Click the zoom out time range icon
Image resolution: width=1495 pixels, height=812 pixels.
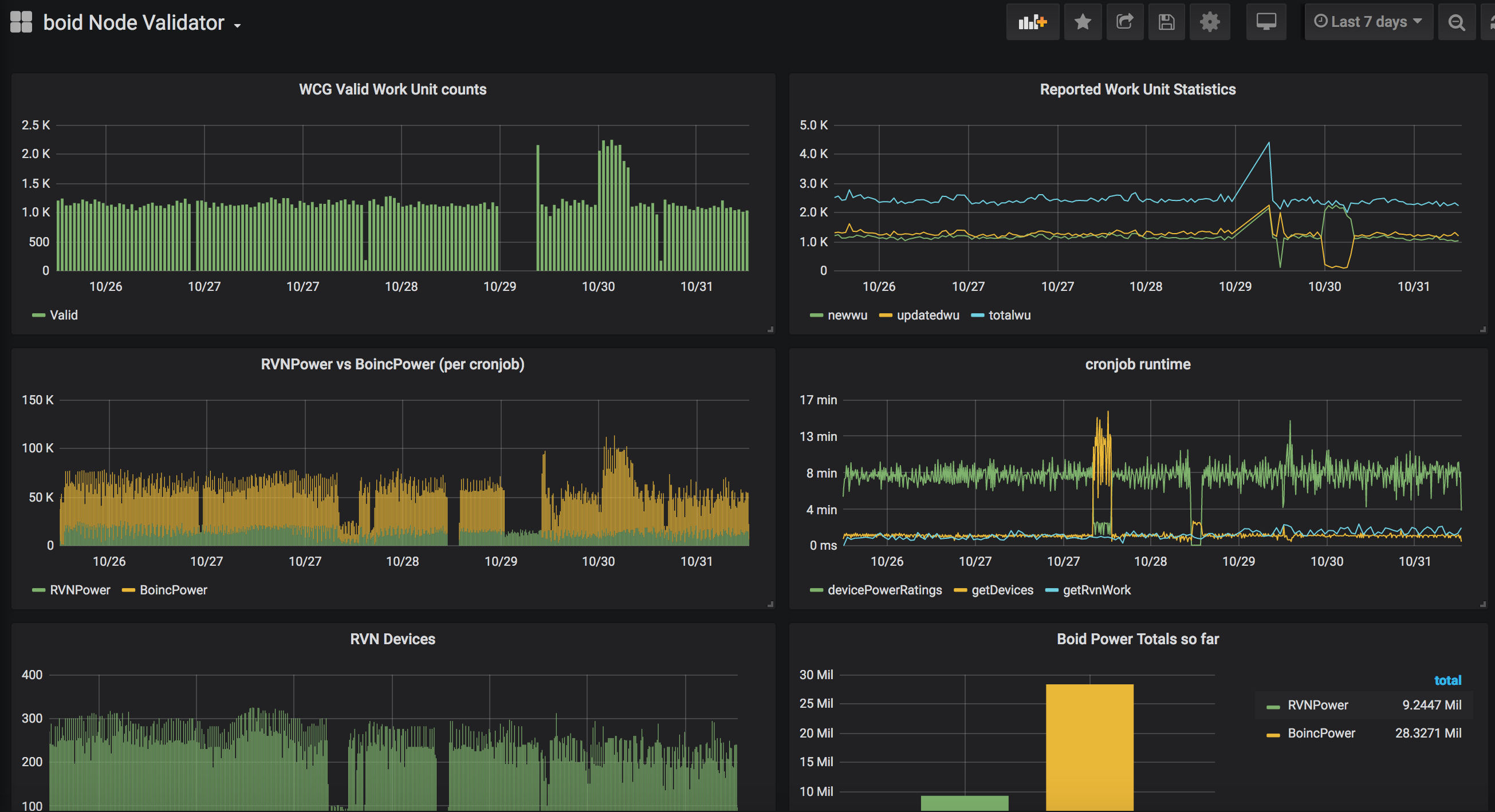1456,22
